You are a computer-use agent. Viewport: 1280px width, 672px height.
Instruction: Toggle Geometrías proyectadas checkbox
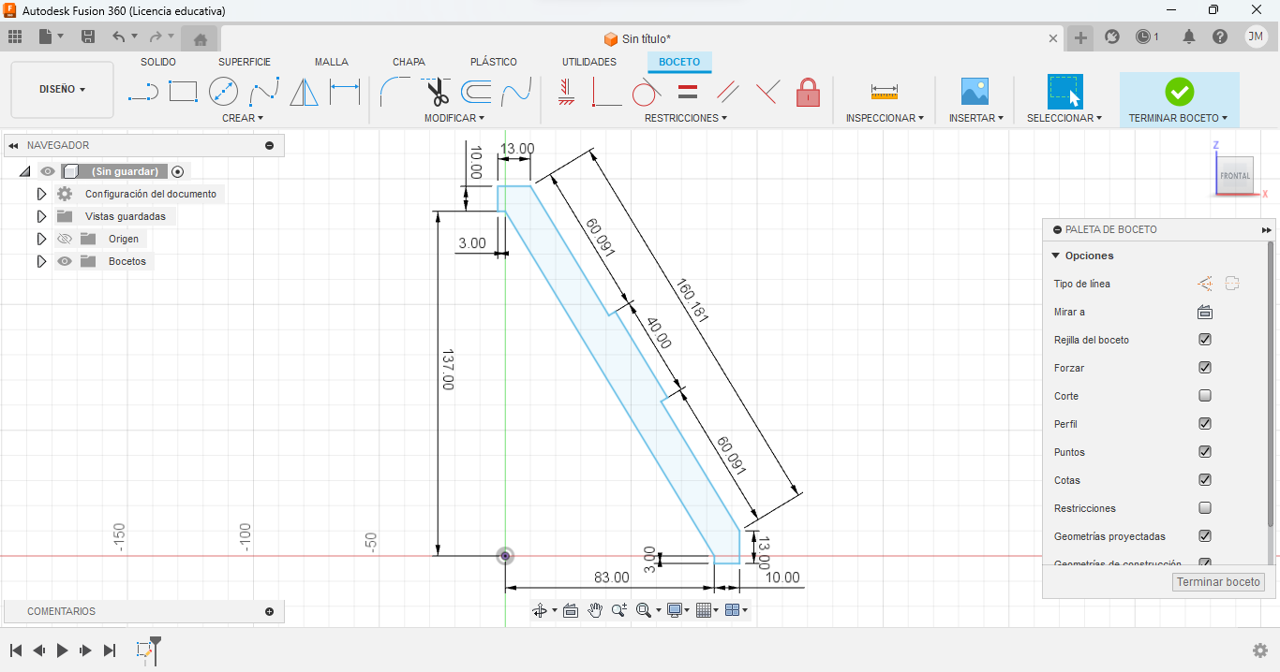[1205, 536]
